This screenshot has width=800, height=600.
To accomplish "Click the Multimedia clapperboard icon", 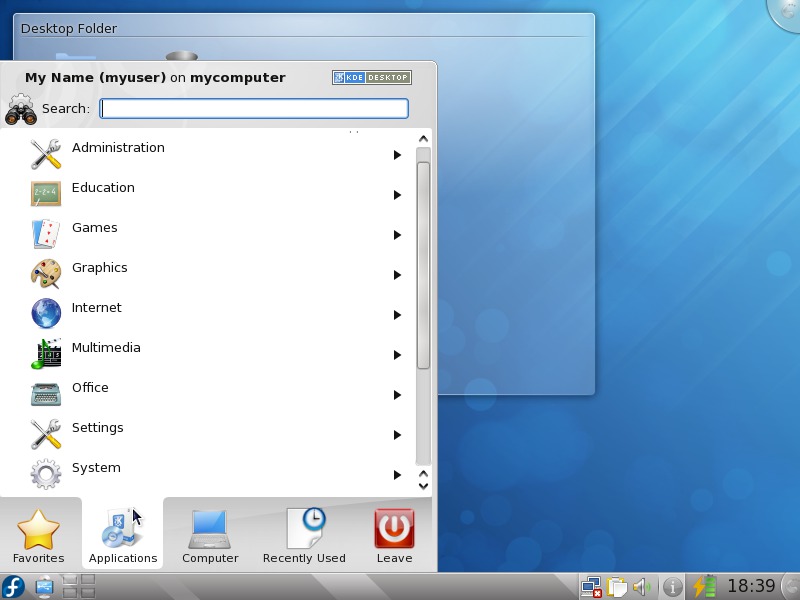I will [x=46, y=353].
